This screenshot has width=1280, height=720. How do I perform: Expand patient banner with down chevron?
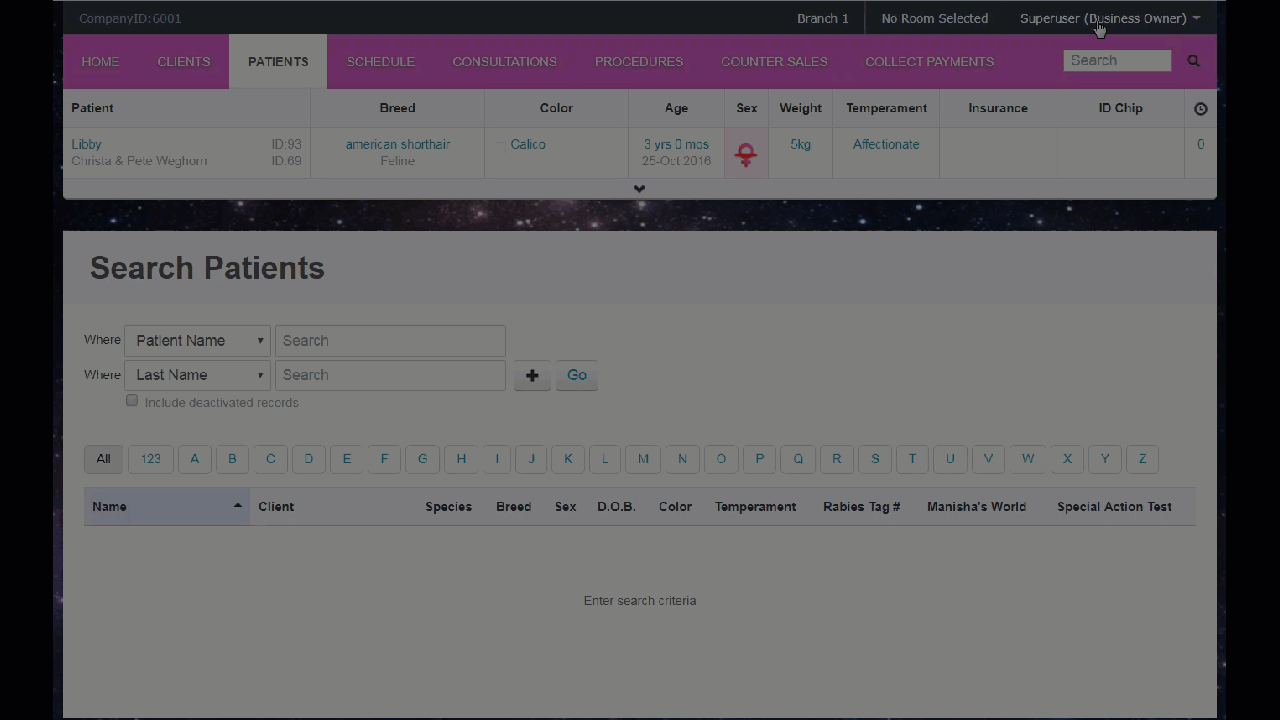tap(639, 189)
